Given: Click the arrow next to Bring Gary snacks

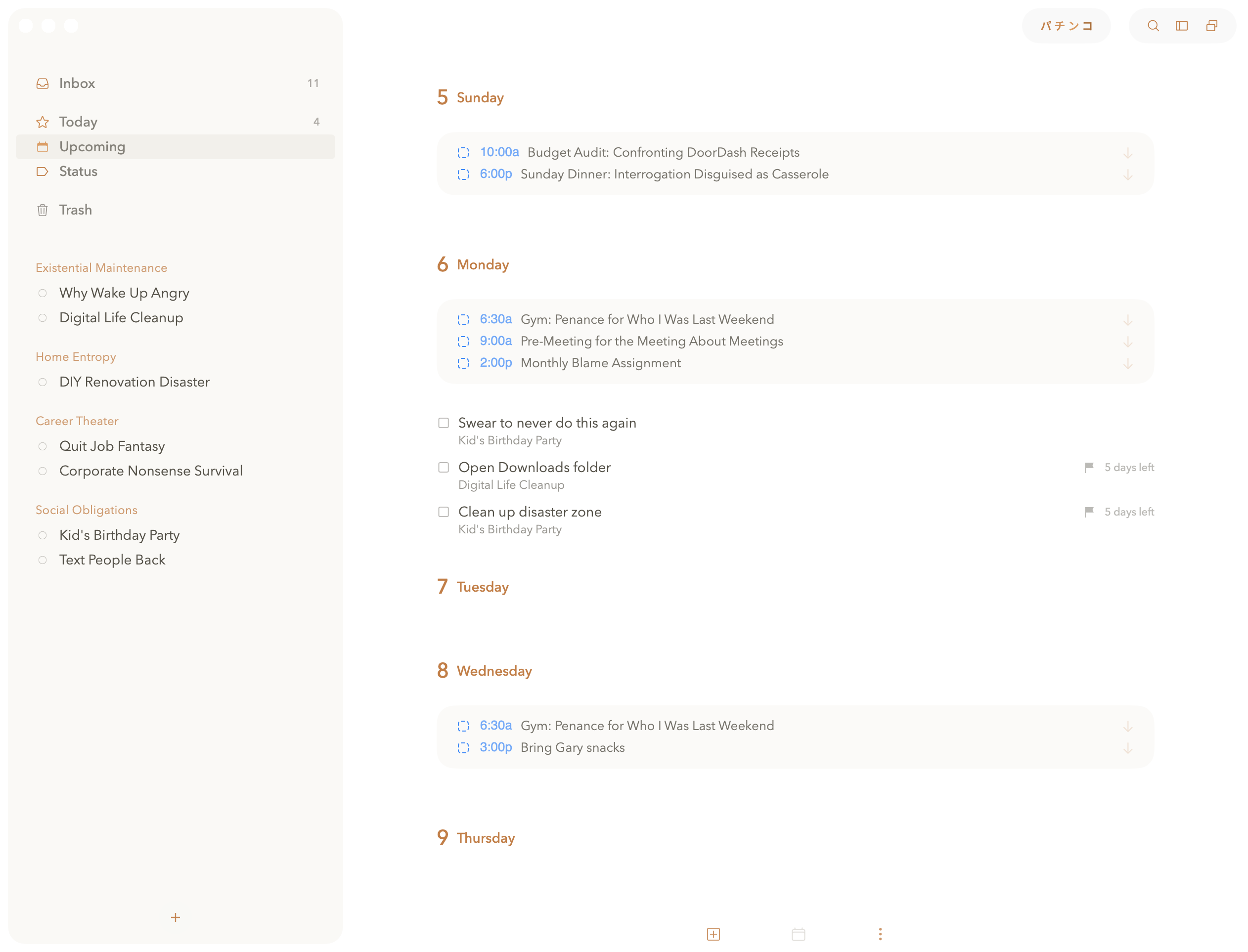Looking at the screenshot, I should tap(1128, 748).
